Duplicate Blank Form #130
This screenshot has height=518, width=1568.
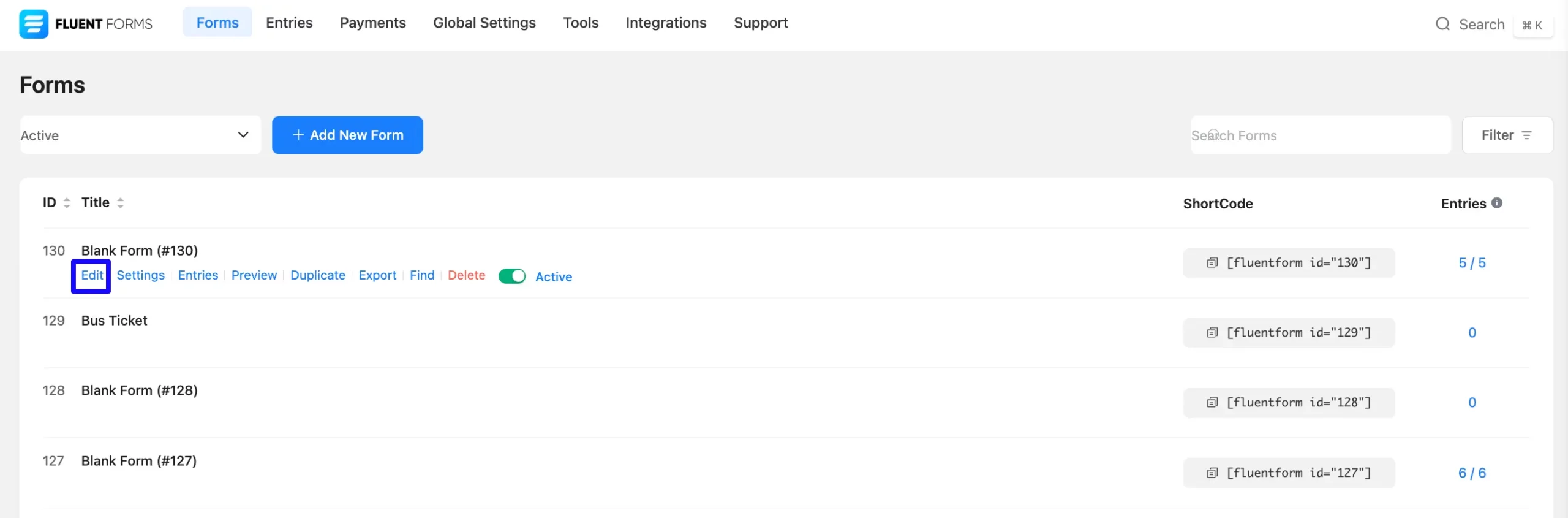click(x=318, y=275)
